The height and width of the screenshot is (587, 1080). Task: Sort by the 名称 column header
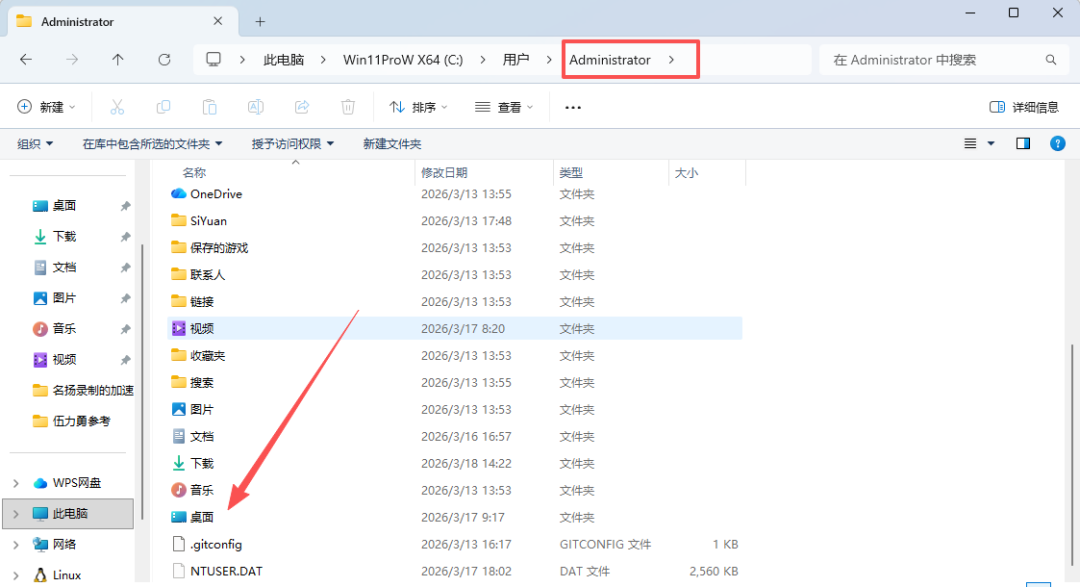tap(194, 172)
